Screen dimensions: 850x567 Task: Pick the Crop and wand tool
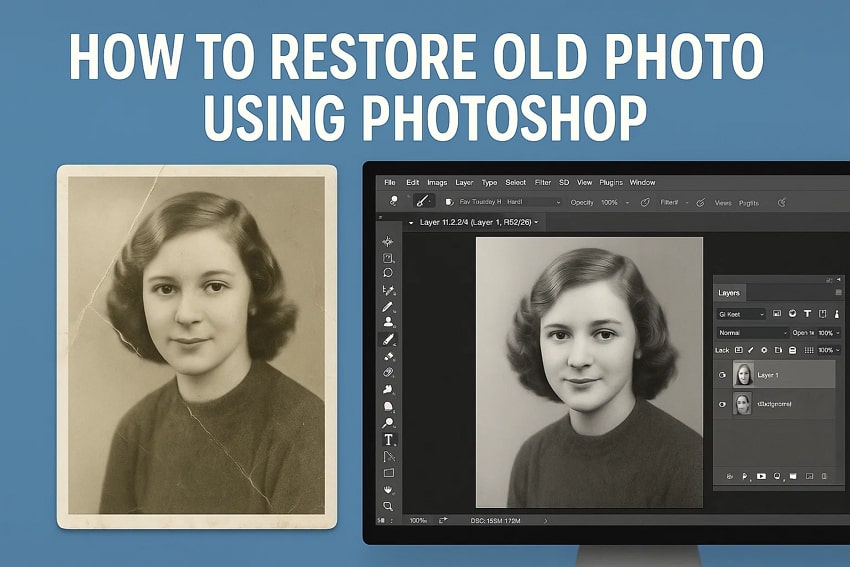click(388, 290)
